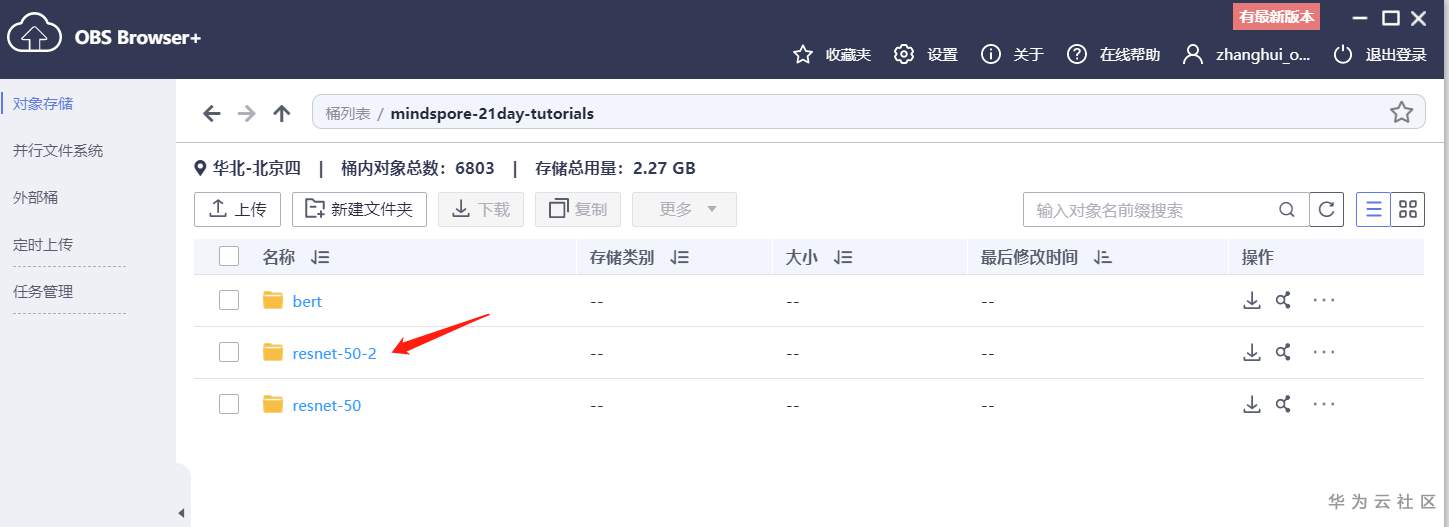Click the 下载 download toolbar button

481,209
